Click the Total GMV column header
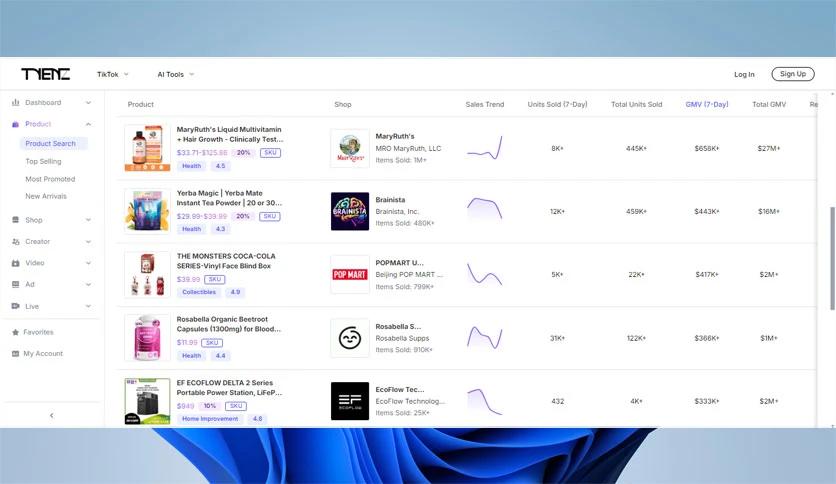 point(769,104)
